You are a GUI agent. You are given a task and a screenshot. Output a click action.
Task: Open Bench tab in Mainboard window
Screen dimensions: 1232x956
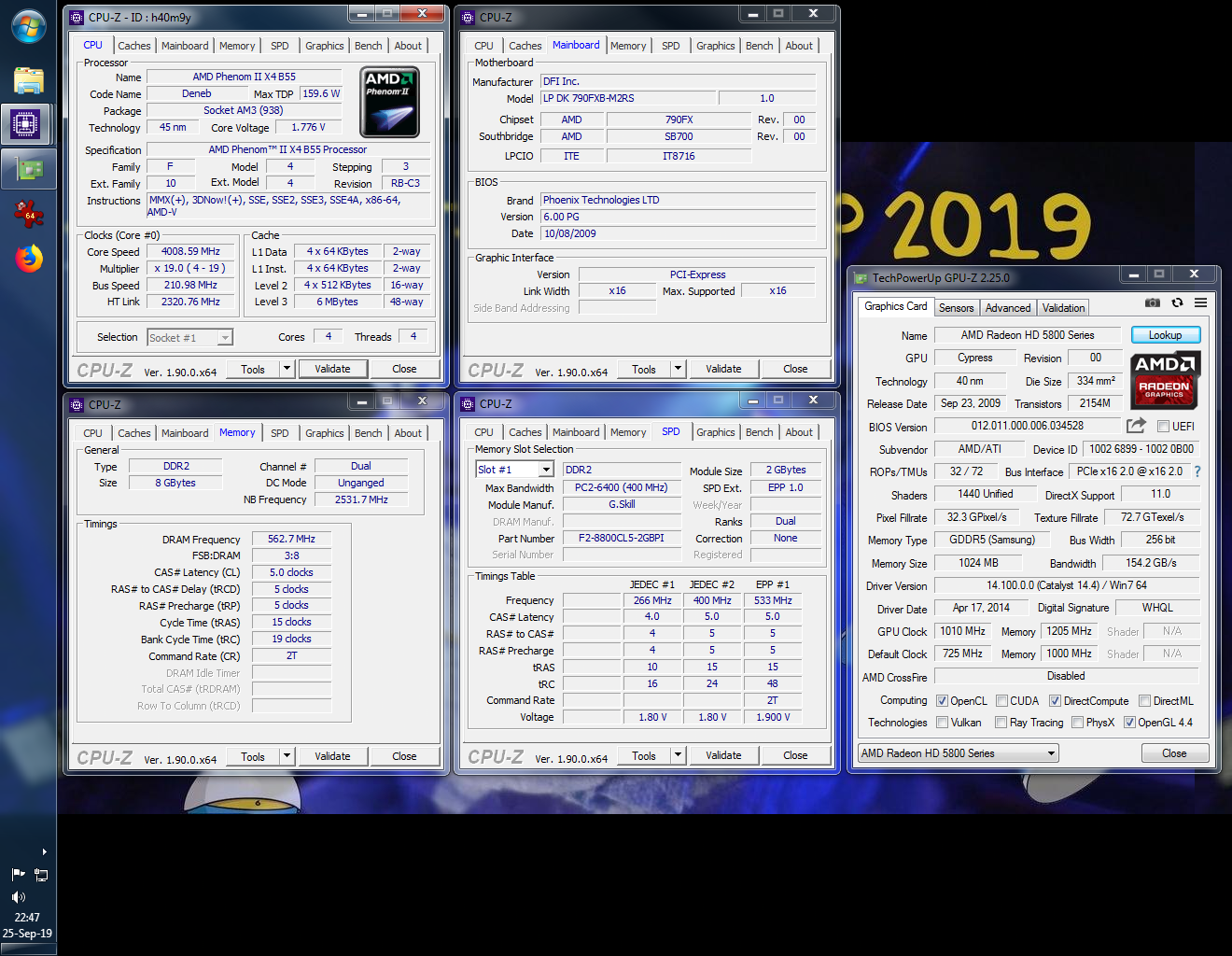pyautogui.click(x=759, y=46)
